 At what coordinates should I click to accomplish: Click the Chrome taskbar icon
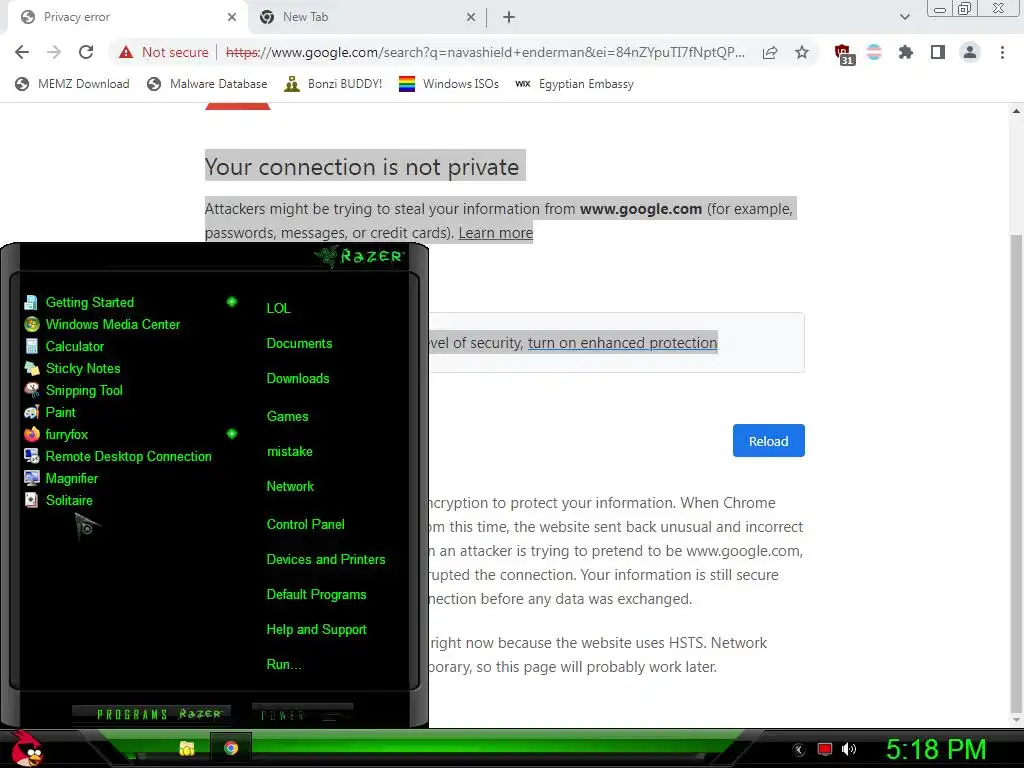tap(231, 748)
